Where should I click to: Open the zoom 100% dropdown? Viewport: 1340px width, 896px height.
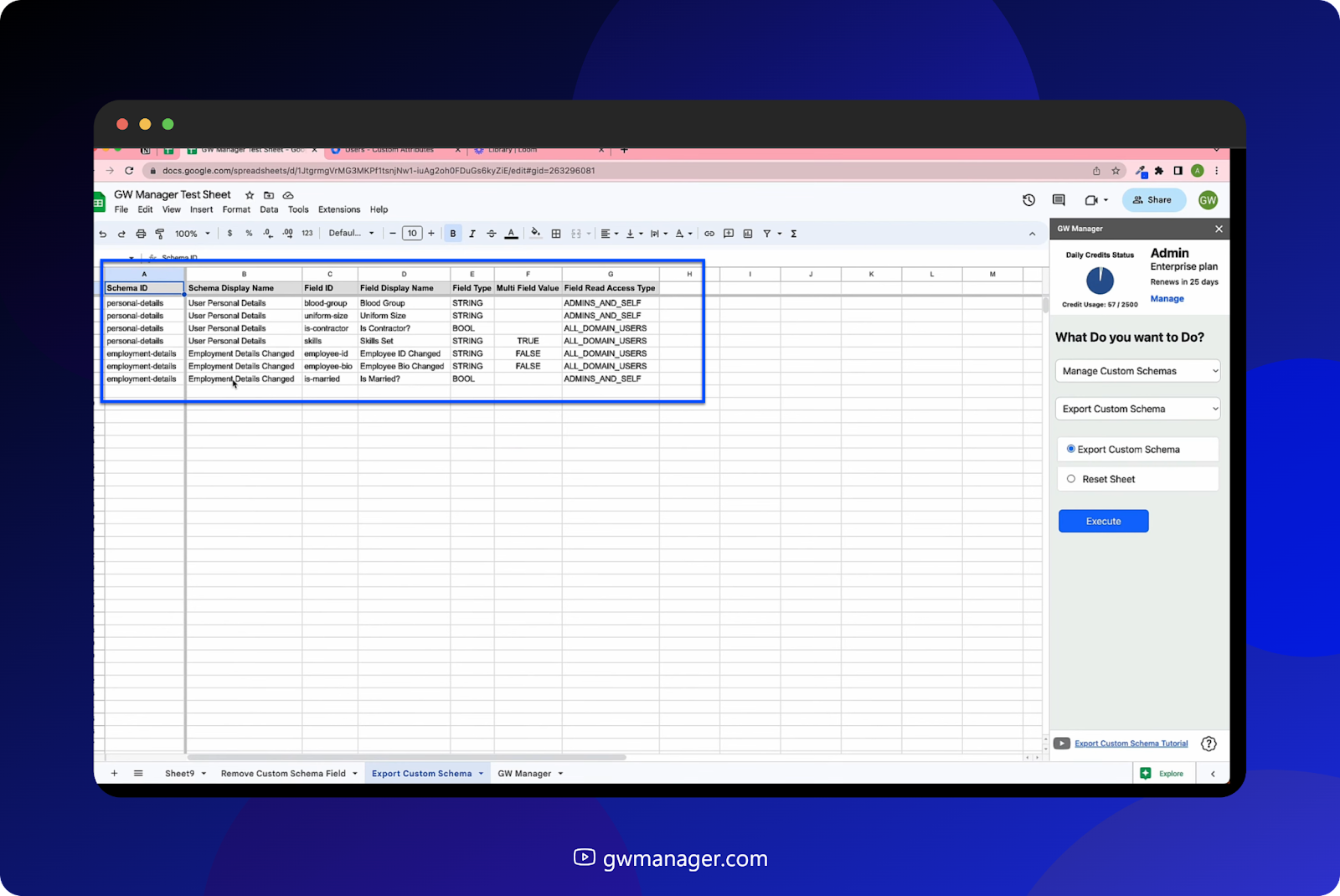(193, 234)
